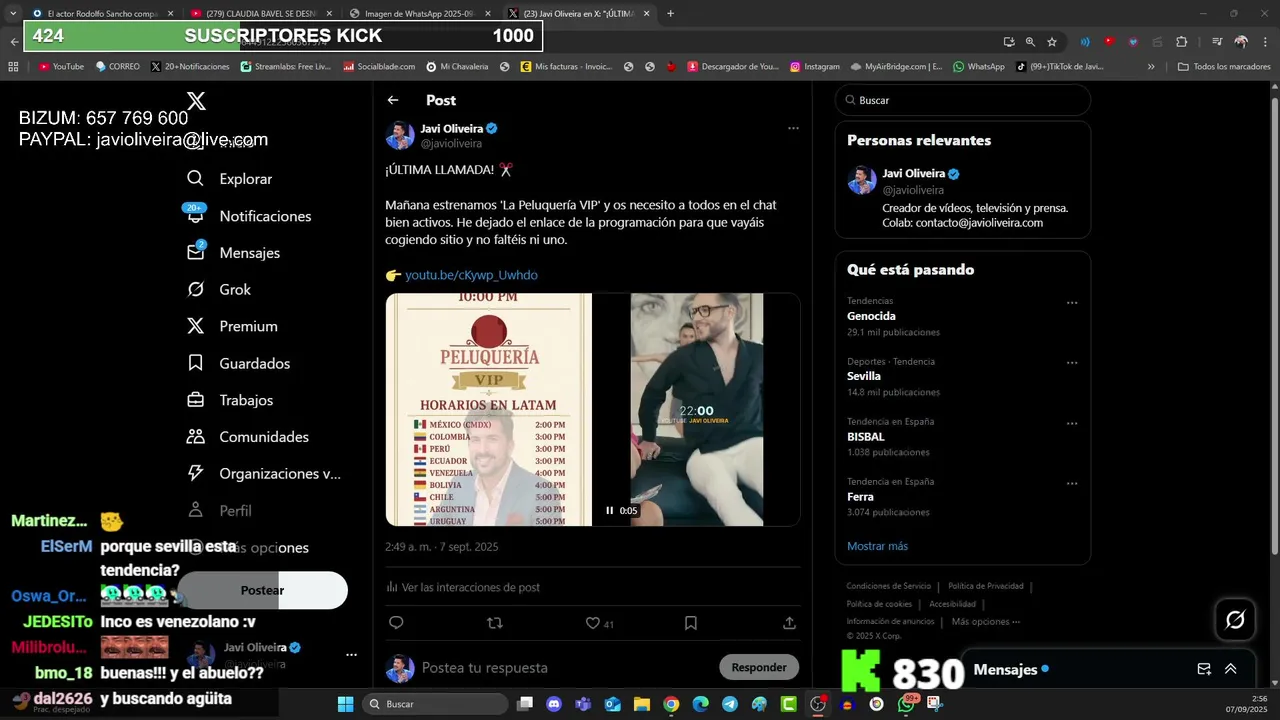Open account menu dots beside Javi Oliveira
1280x720 pixels.
tap(351, 655)
